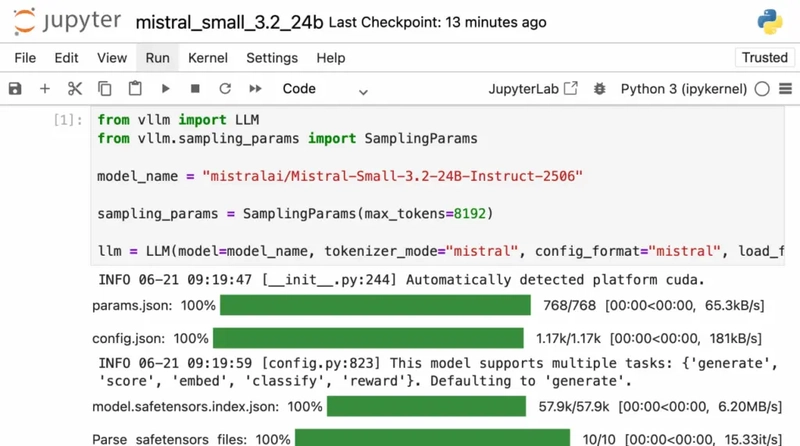This screenshot has height=446, width=800.
Task: Click the Trusted notebook button
Action: coord(764,58)
